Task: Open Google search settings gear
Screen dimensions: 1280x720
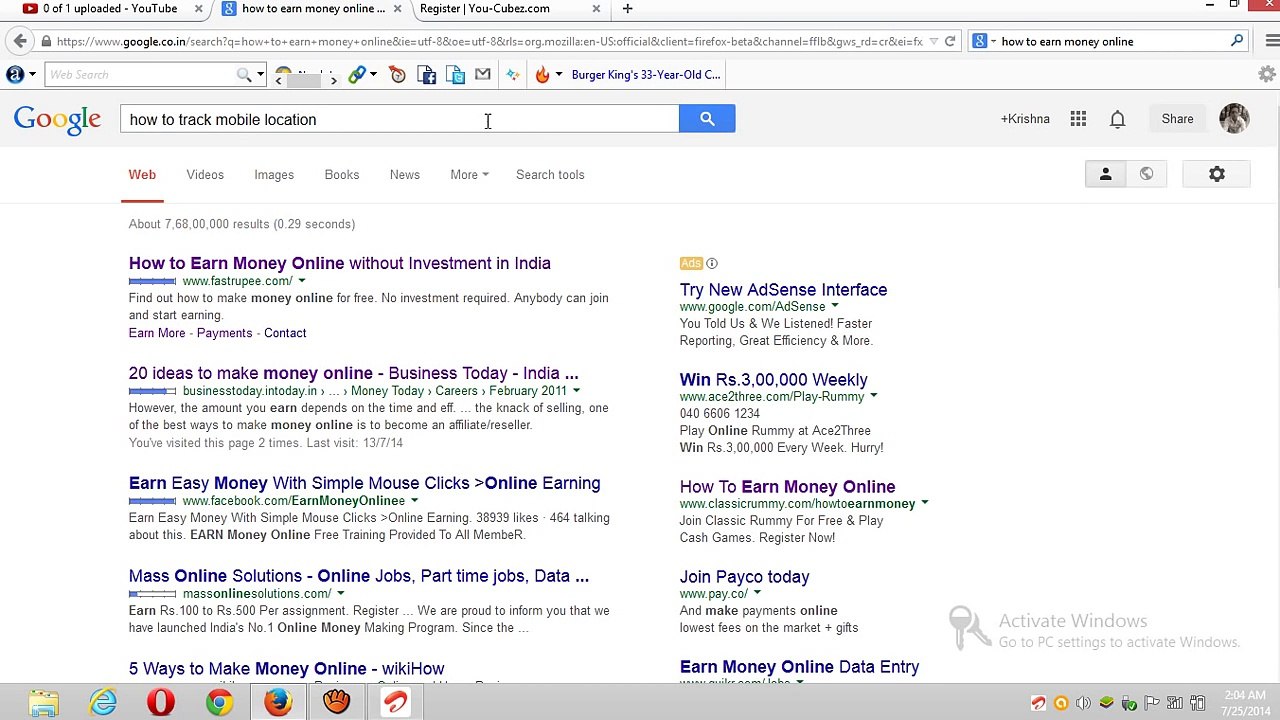Action: (x=1217, y=174)
